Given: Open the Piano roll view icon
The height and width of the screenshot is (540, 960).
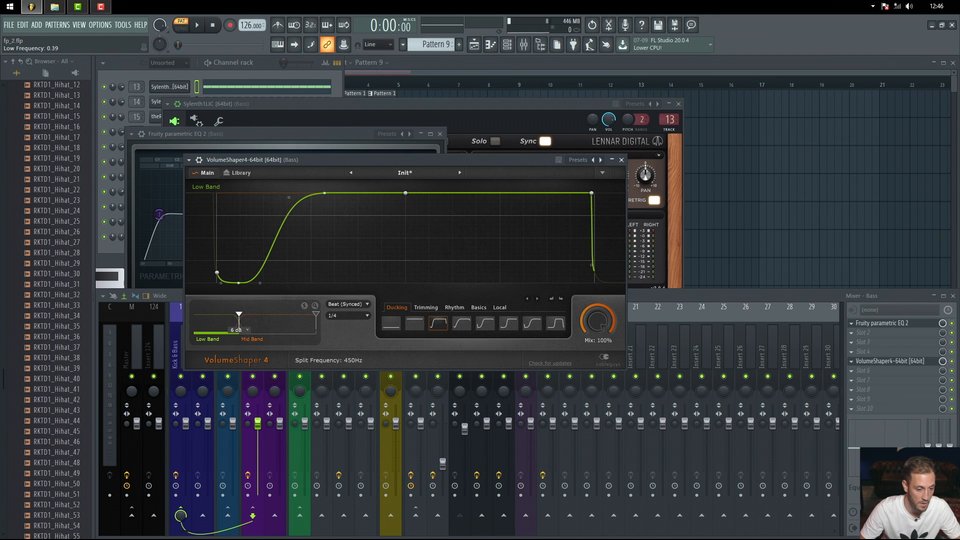Looking at the screenshot, I should [x=490, y=44].
